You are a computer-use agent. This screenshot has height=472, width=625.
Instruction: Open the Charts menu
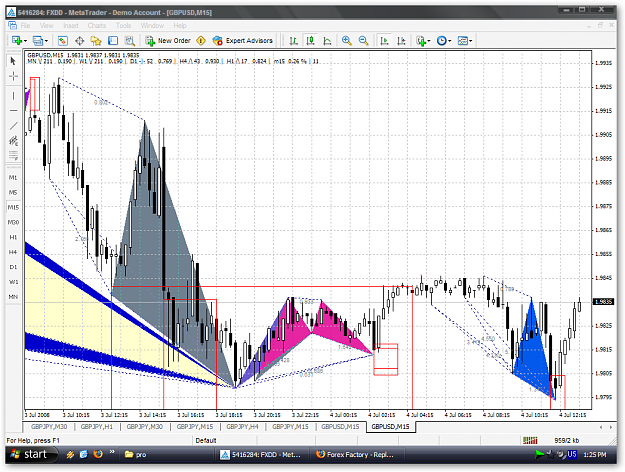tap(97, 26)
